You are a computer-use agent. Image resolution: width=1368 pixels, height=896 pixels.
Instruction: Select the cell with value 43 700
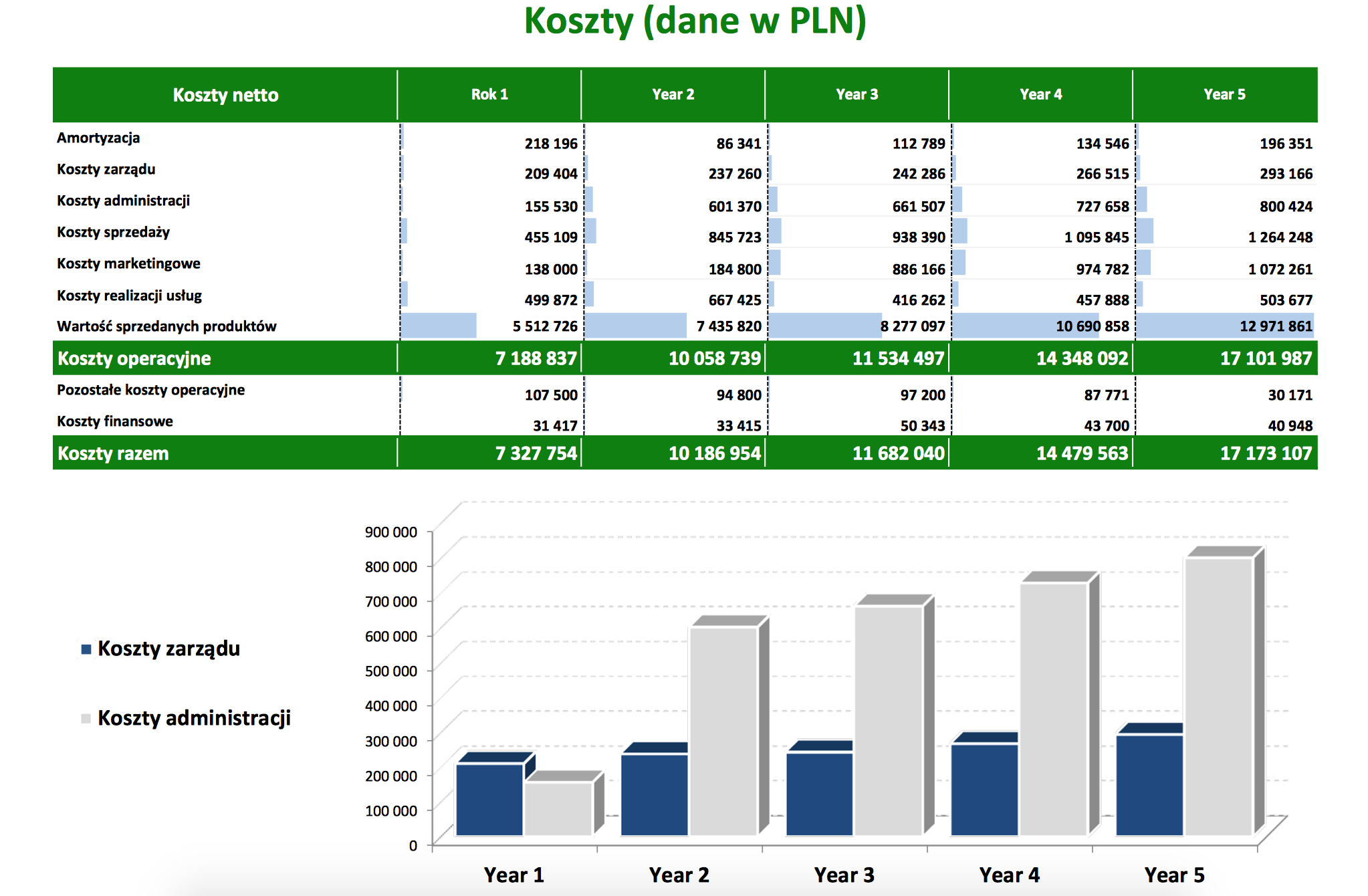coord(1107,426)
